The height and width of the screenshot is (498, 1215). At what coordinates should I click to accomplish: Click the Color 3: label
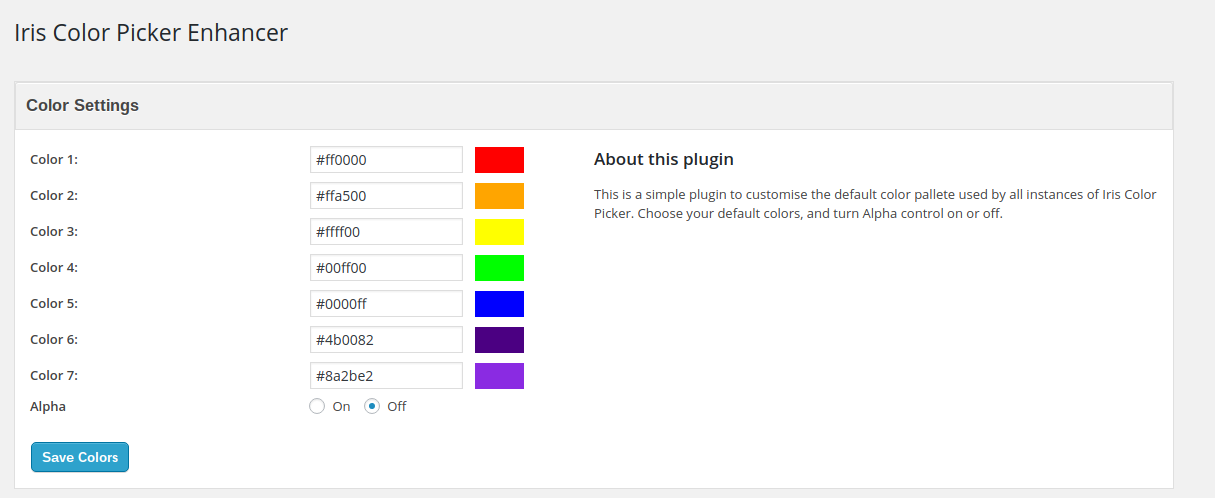click(x=54, y=232)
